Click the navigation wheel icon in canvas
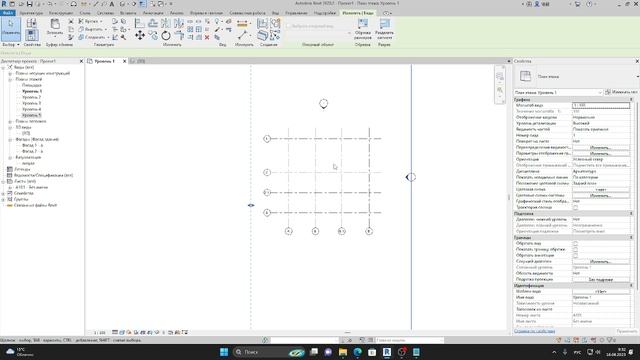The image size is (640, 360). click(x=500, y=76)
